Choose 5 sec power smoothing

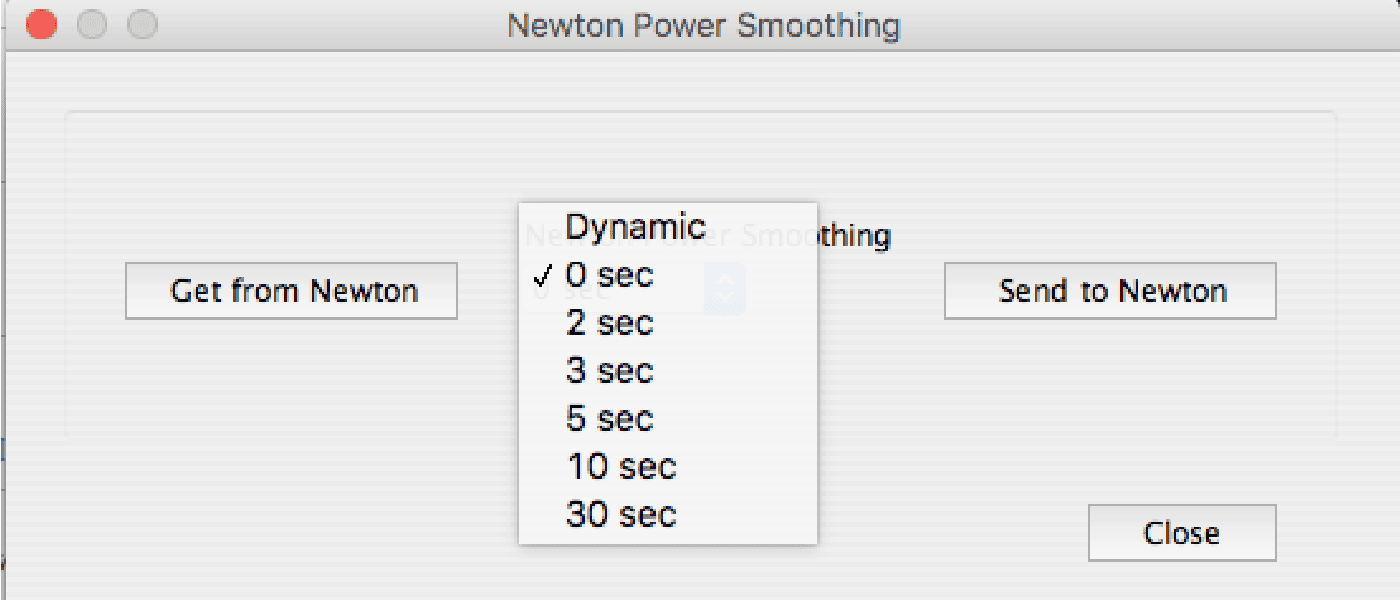click(x=609, y=419)
